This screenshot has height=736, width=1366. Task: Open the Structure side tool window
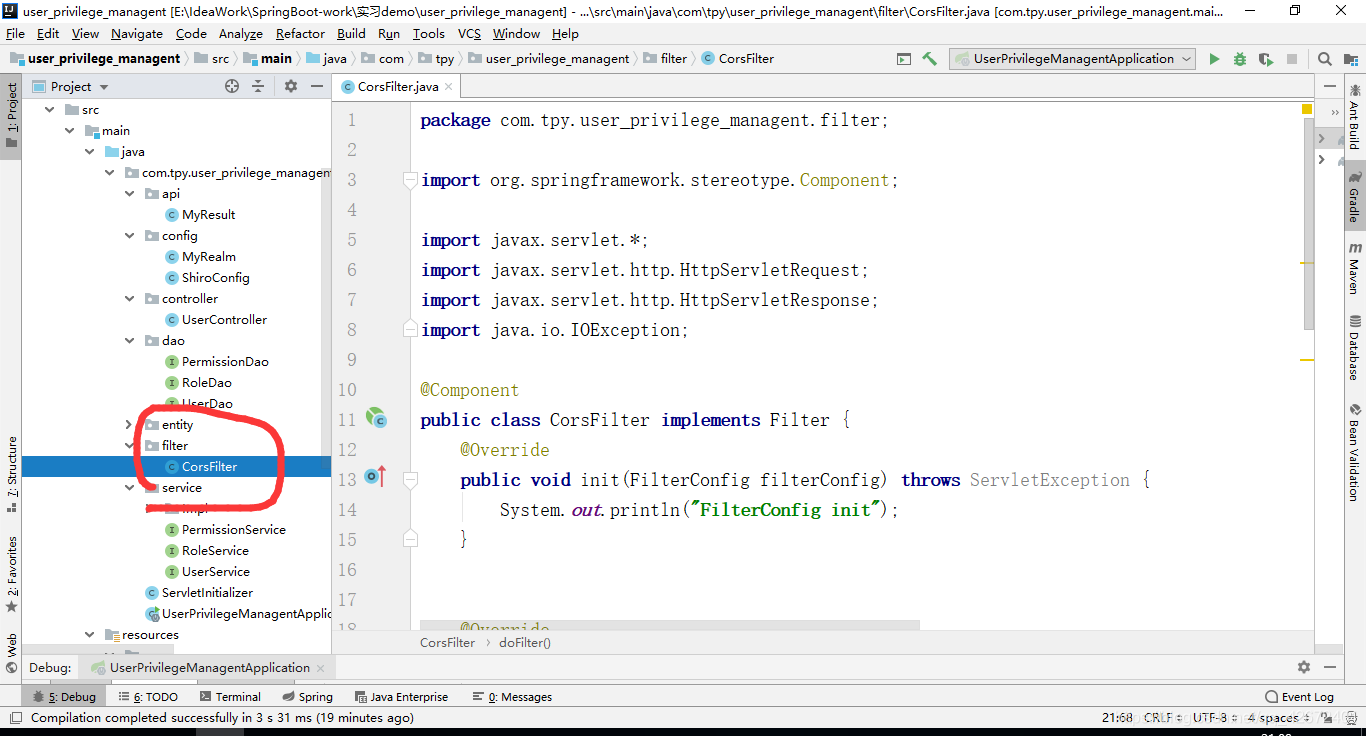pos(12,474)
